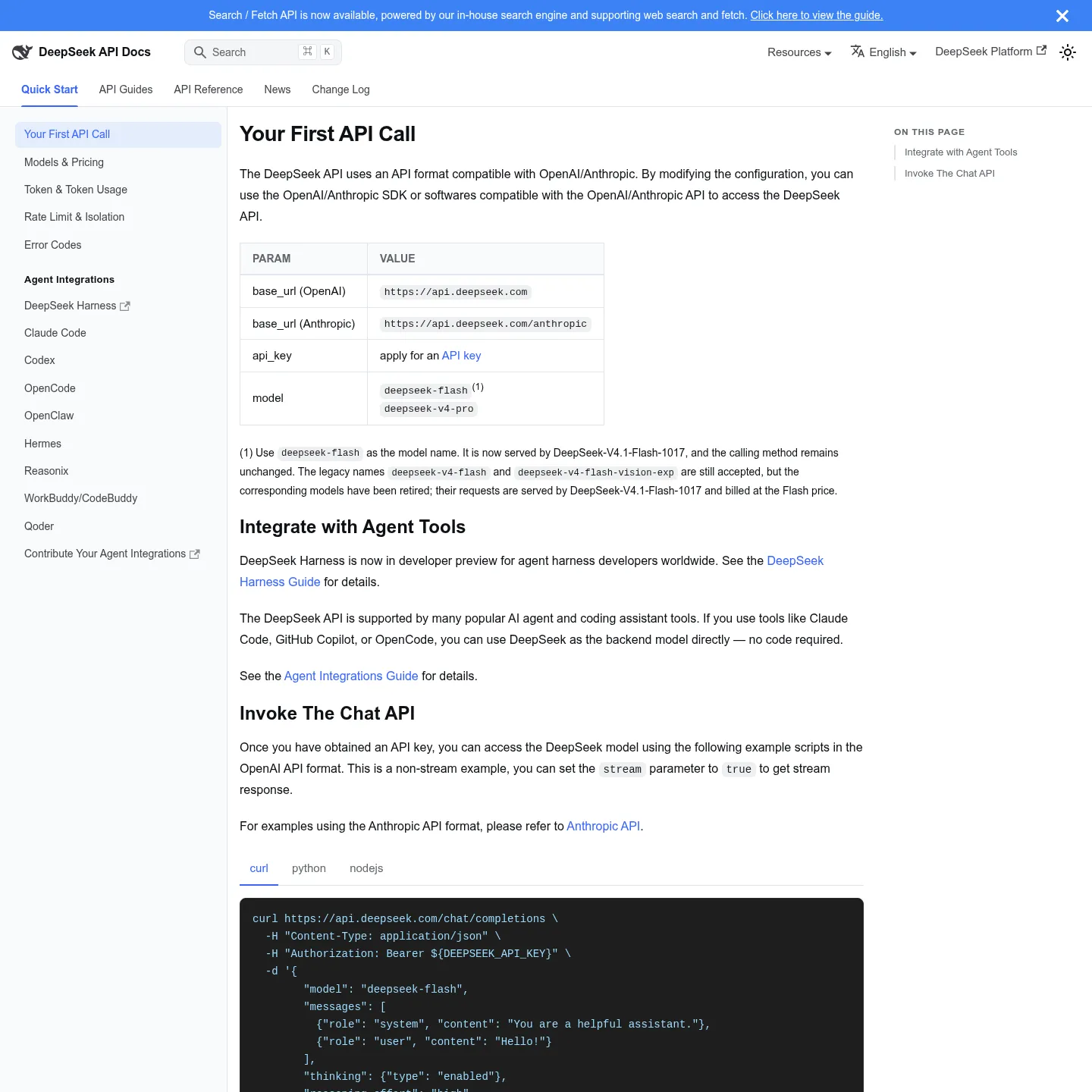Switch to the Quick Start tab
This screenshot has width=1092, height=1092.
tap(49, 89)
